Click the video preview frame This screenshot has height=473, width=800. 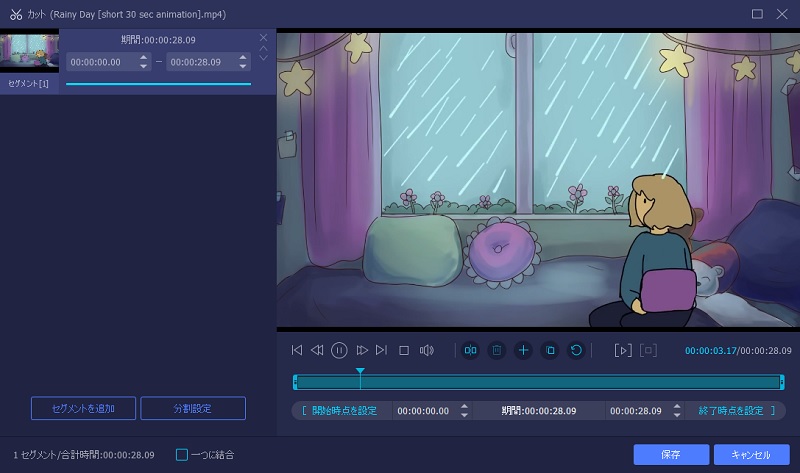538,180
